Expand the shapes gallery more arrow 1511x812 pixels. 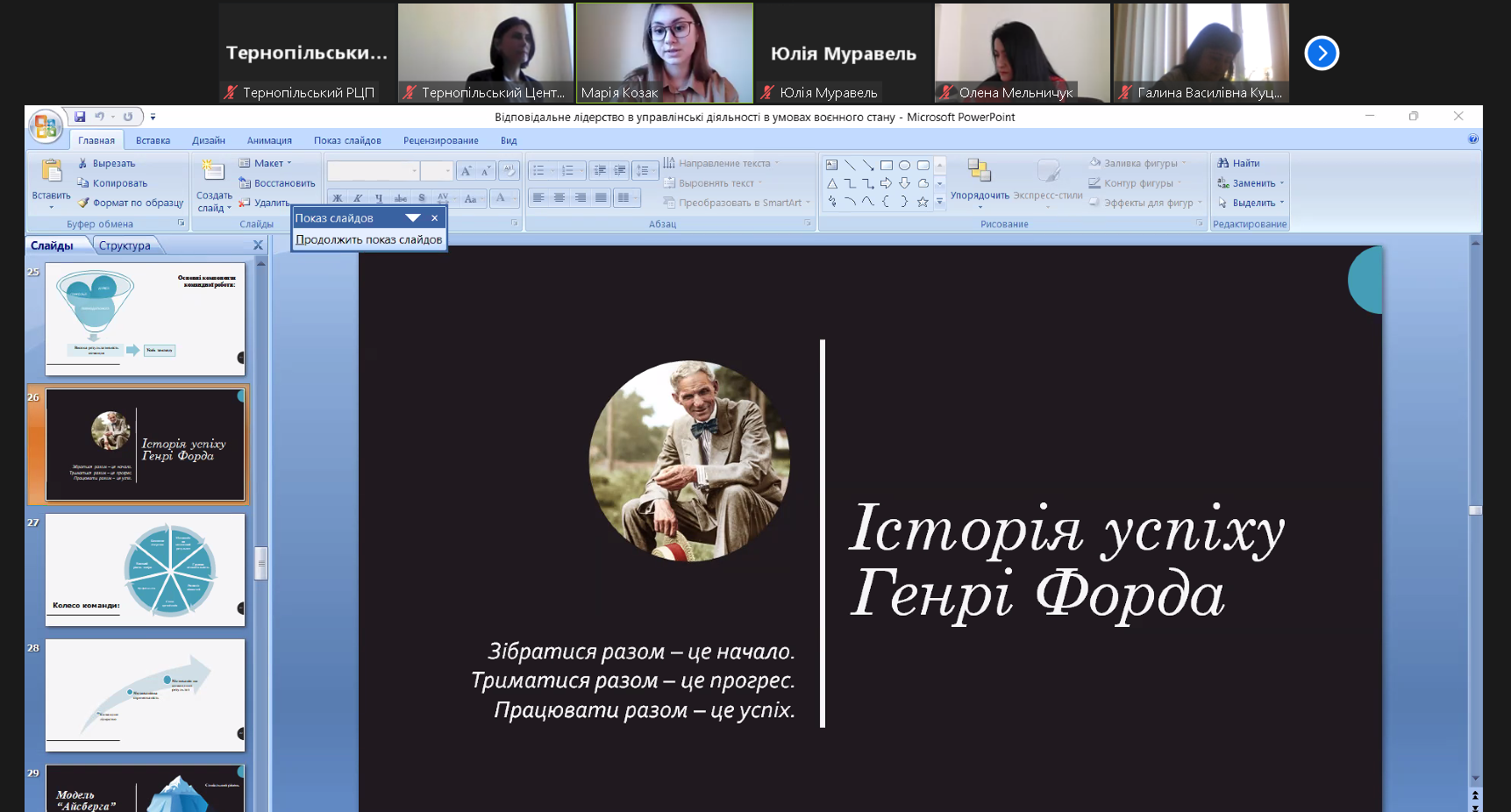tap(939, 202)
